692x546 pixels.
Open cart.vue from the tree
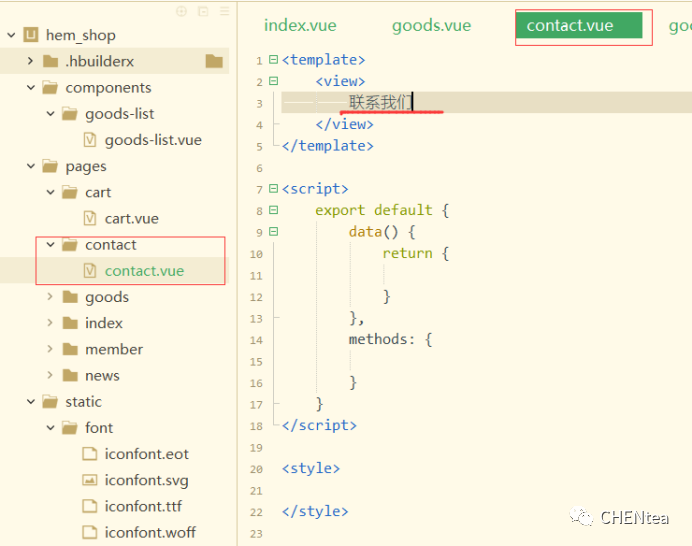click(132, 218)
